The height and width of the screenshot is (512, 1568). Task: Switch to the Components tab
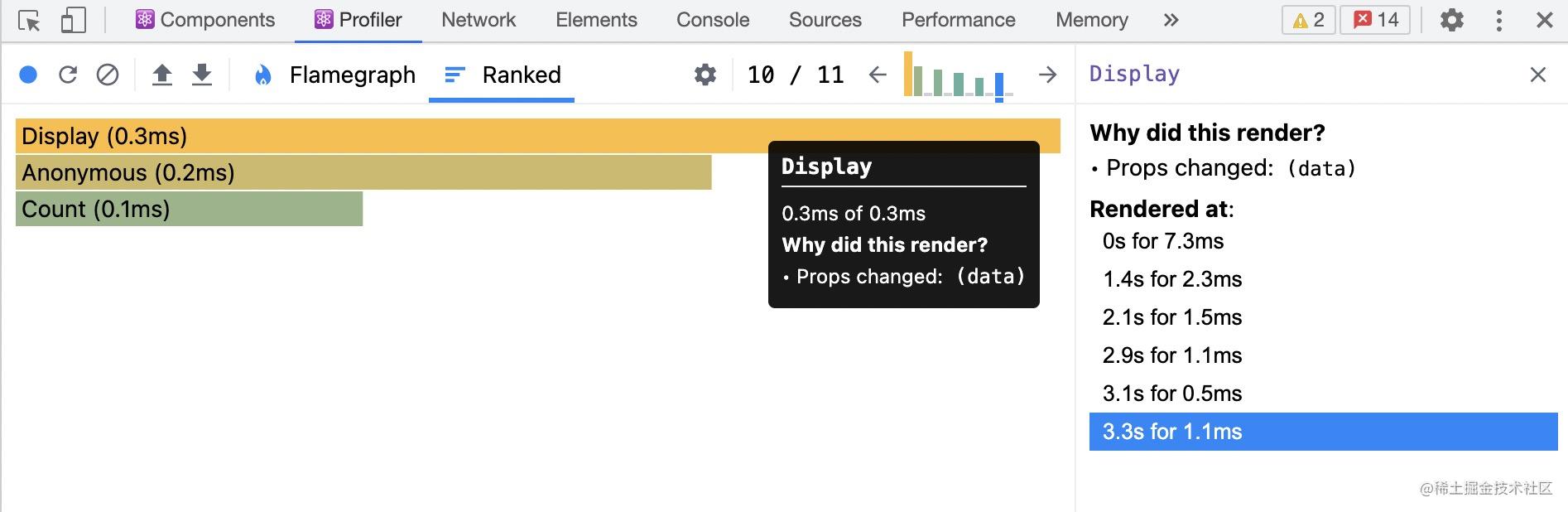(x=205, y=20)
